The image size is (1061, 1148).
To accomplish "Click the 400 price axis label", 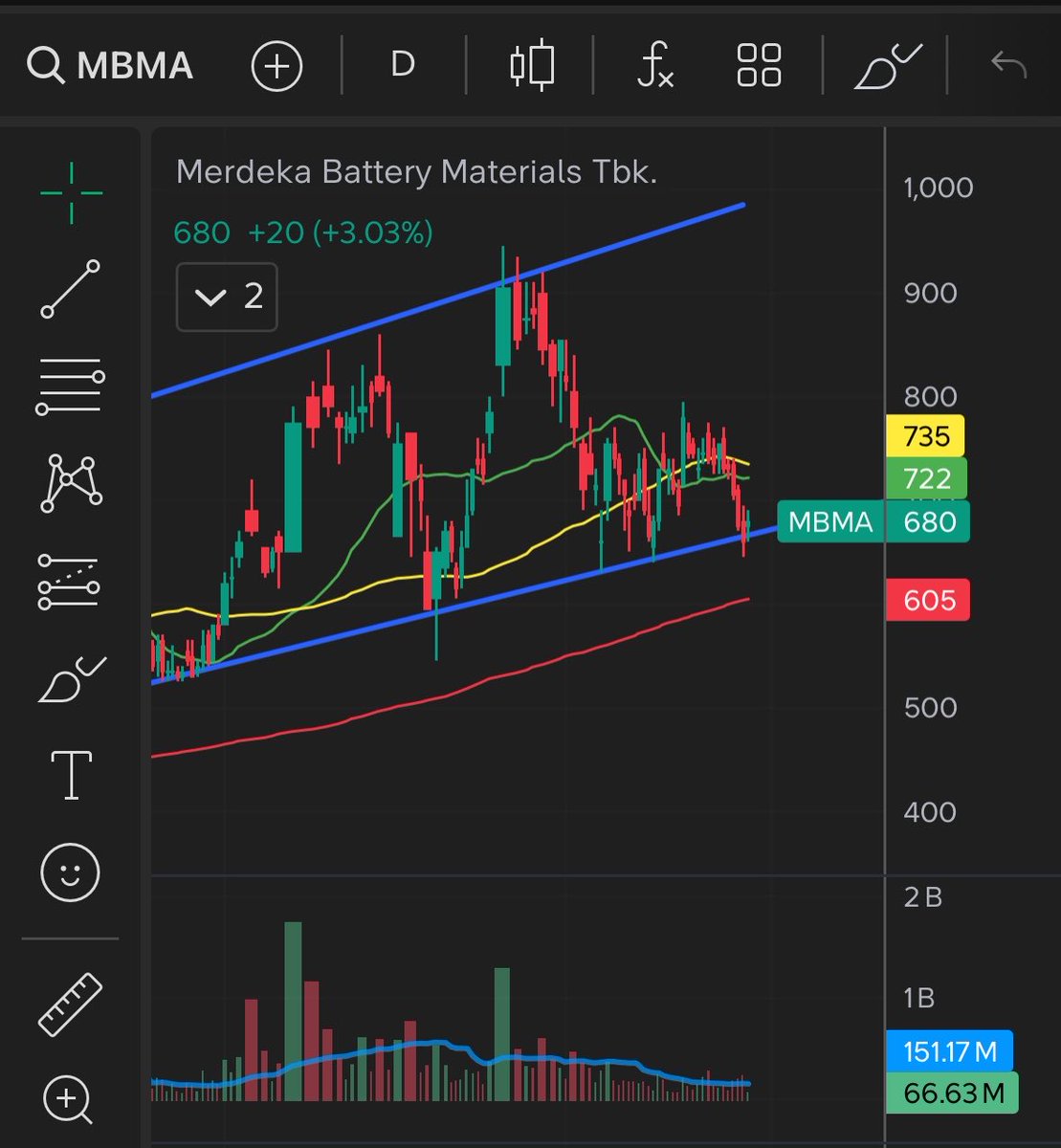I will click(x=930, y=812).
